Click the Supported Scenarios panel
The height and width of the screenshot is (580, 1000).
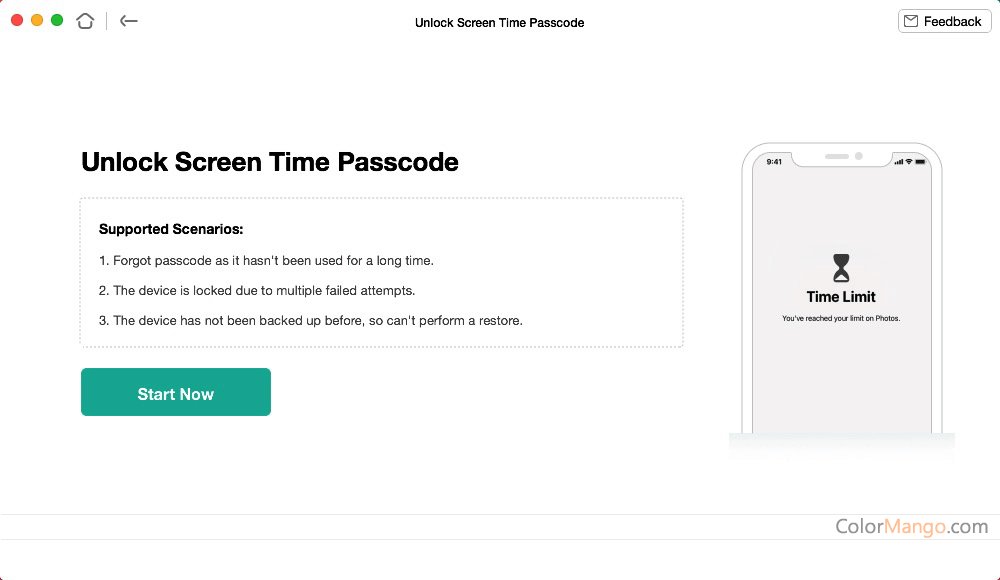381,272
